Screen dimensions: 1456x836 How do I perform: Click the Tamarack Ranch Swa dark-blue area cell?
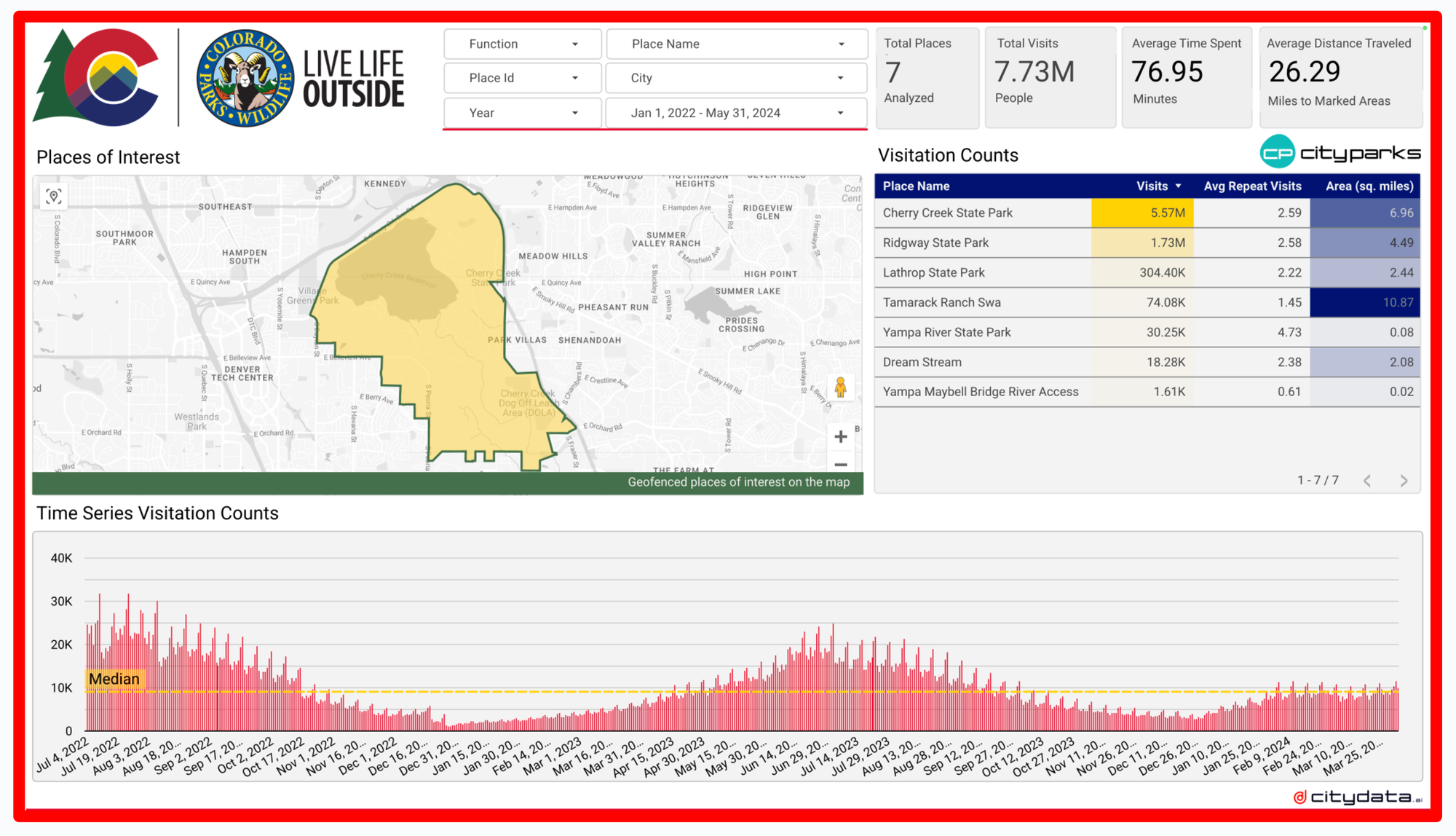point(1364,302)
